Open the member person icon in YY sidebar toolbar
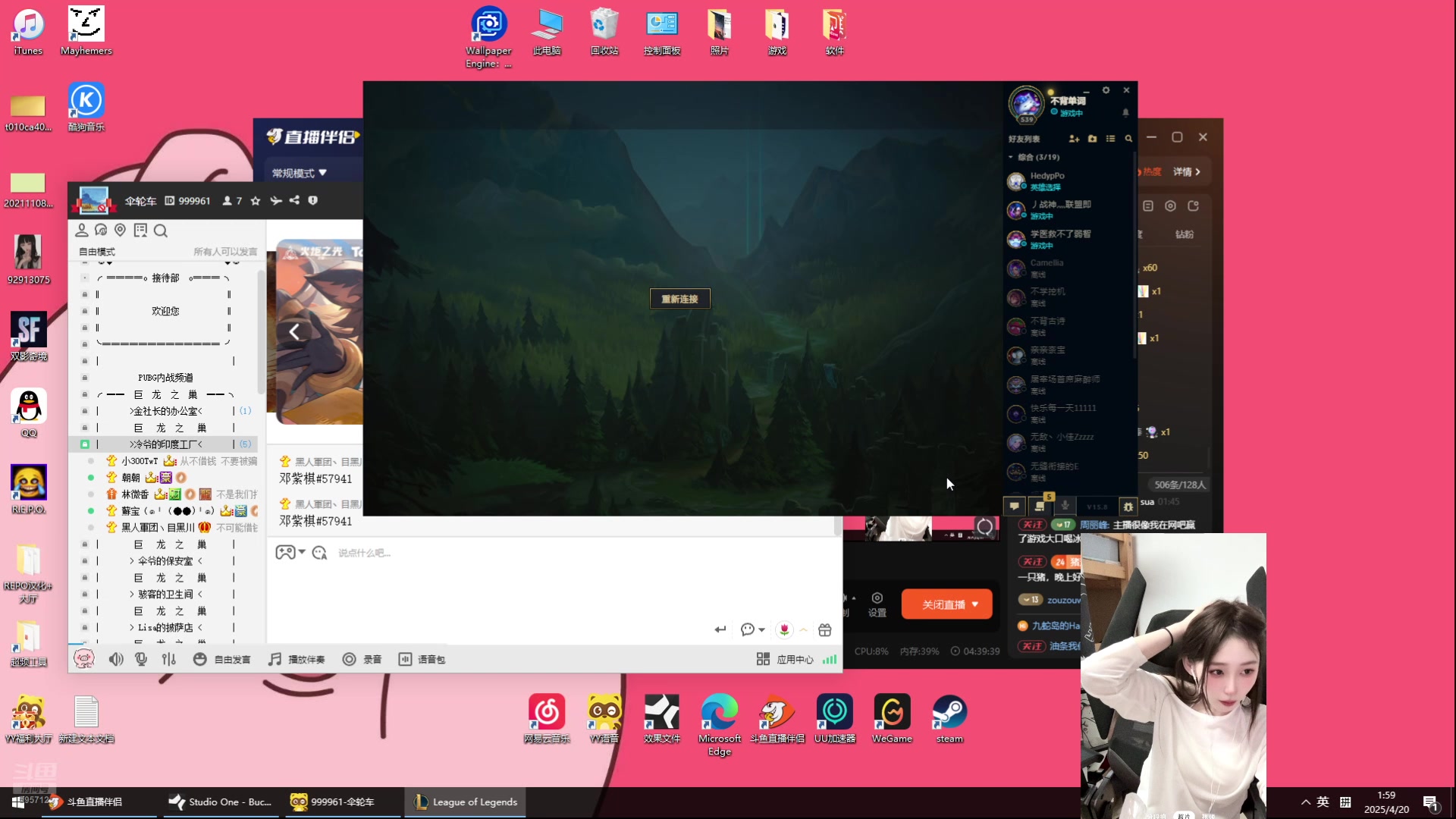1456x819 pixels. tap(82, 230)
